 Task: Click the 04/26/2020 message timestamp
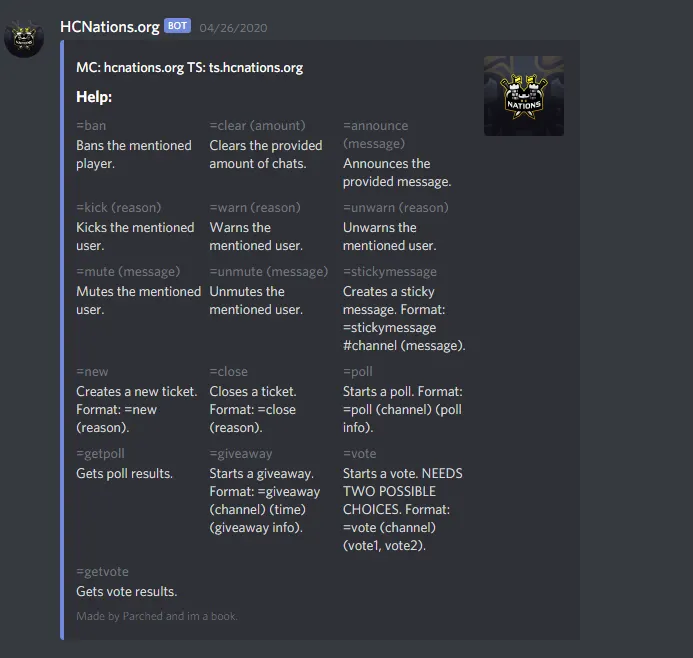point(233,28)
